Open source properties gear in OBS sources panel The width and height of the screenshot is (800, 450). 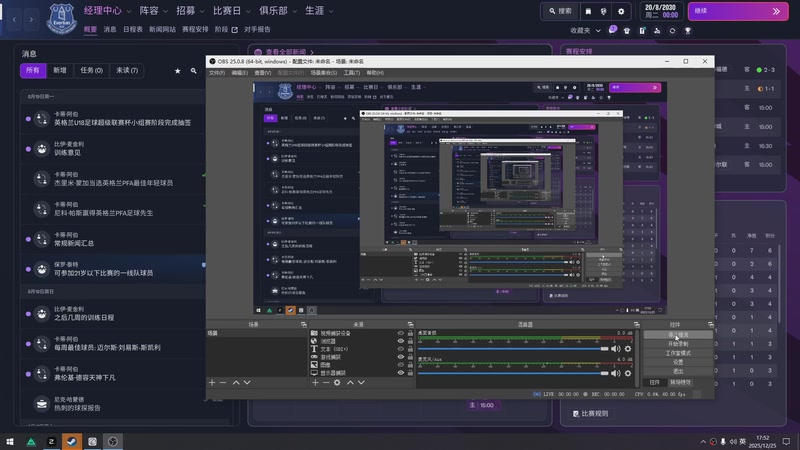(x=337, y=382)
